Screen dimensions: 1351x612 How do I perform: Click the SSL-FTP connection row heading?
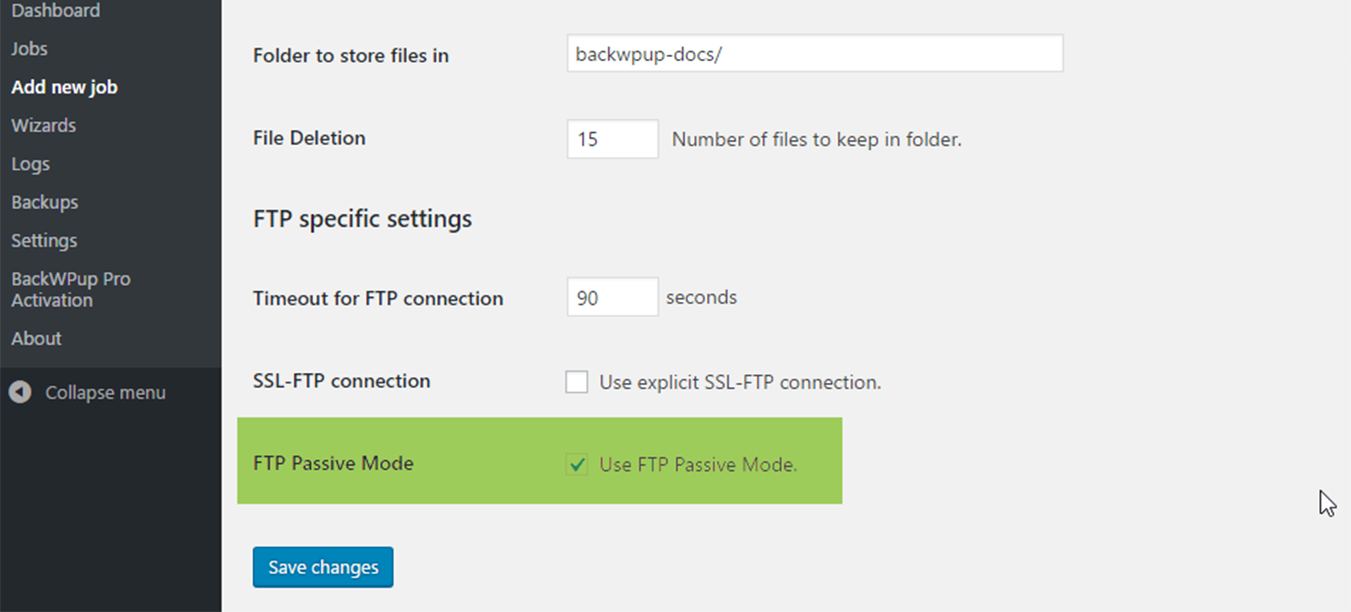click(x=342, y=381)
